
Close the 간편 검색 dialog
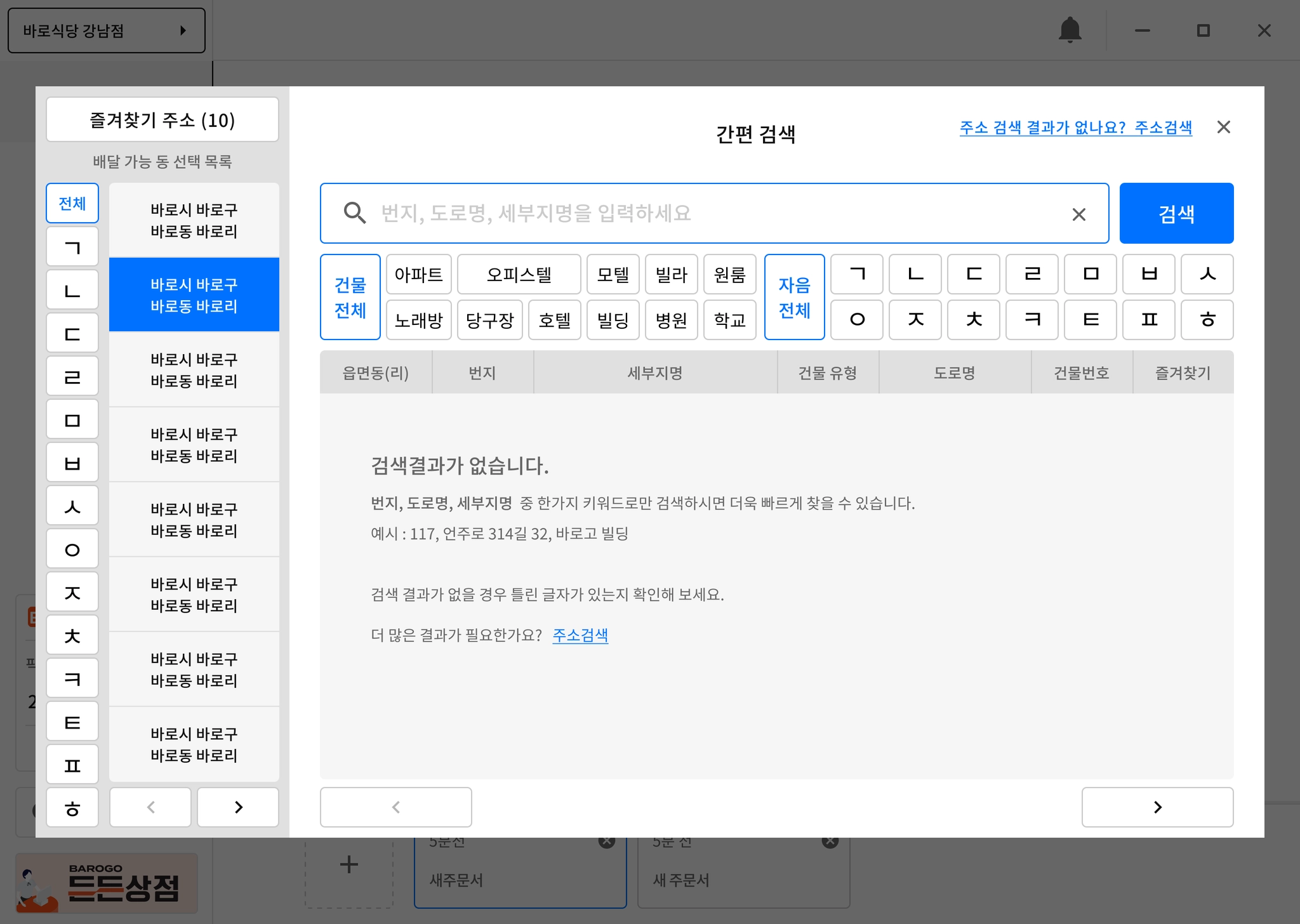[x=1223, y=127]
